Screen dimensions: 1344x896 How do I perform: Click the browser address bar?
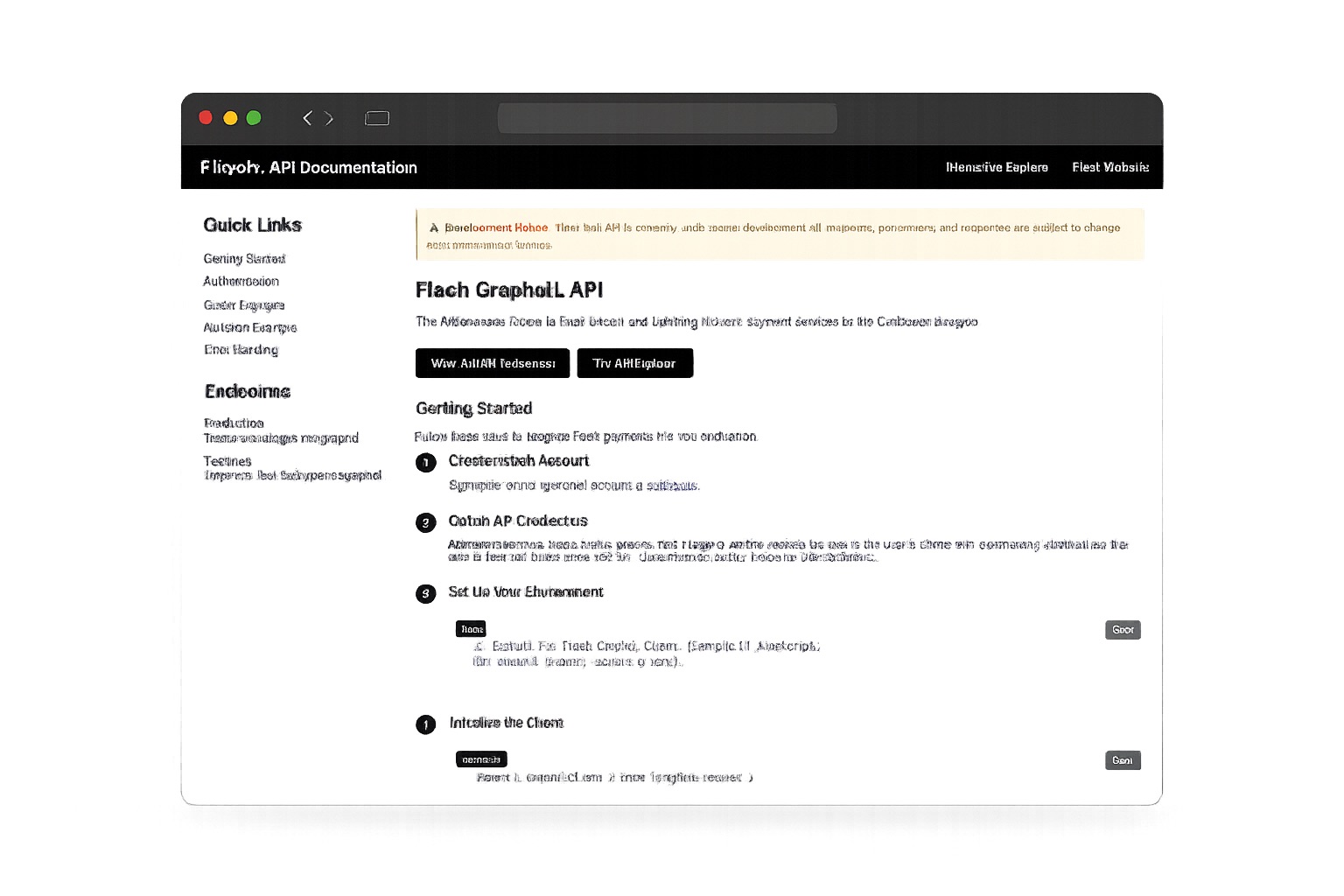pos(667,117)
